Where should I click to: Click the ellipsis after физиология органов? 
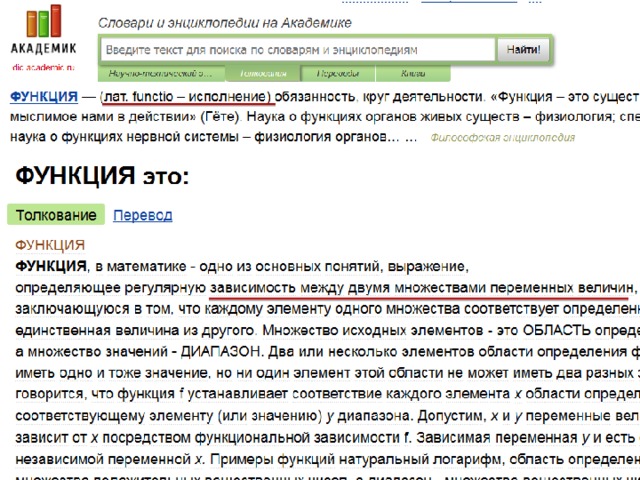(411, 138)
